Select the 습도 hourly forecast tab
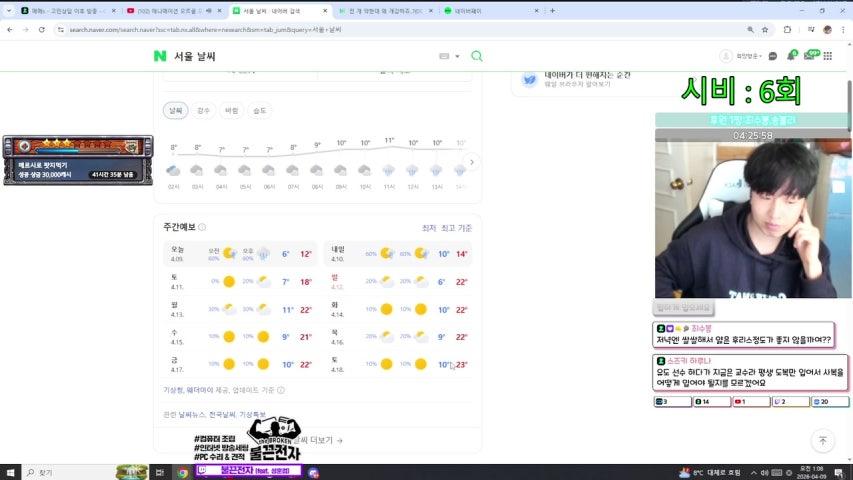853x480 pixels. coord(260,110)
